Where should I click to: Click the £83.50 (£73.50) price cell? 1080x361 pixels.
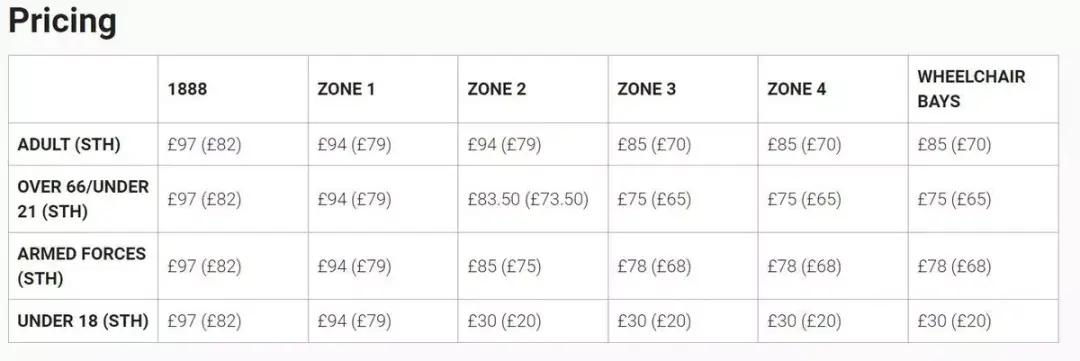pyautogui.click(x=528, y=199)
